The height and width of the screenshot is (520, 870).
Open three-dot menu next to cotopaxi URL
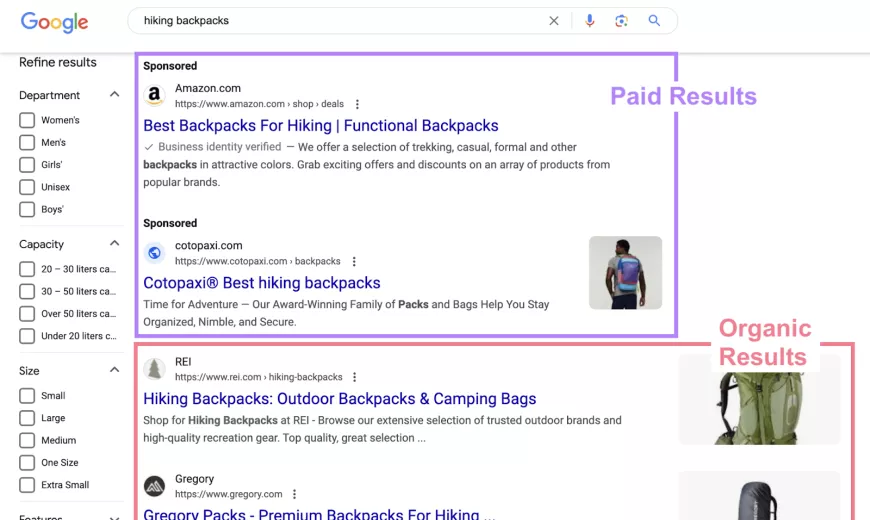pos(354,261)
